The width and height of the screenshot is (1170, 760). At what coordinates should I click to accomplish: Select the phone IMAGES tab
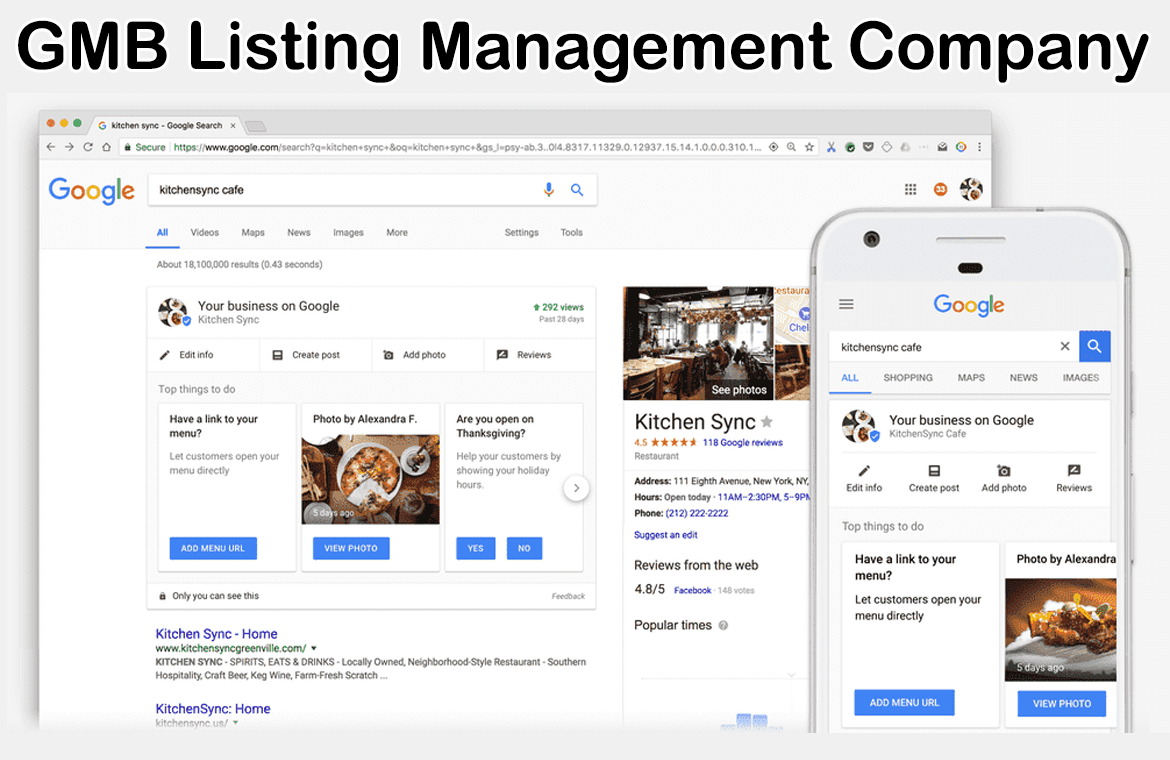tap(1080, 377)
